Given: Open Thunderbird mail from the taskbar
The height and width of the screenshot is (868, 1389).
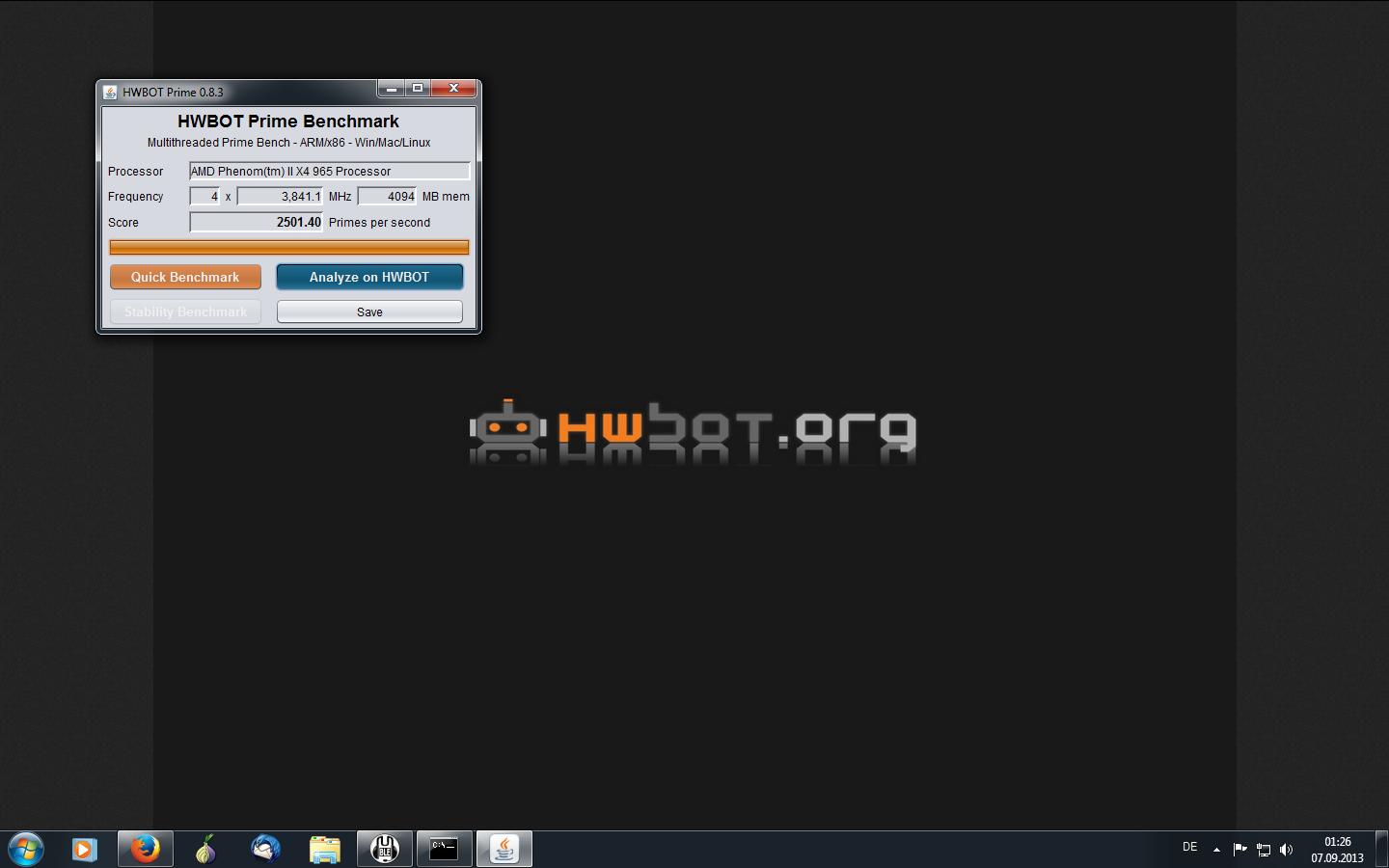Looking at the screenshot, I should click(265, 849).
